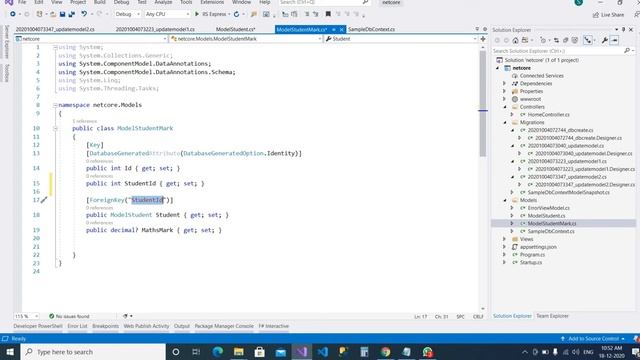Select Startup.cs in Solution Explorer

click(531, 262)
